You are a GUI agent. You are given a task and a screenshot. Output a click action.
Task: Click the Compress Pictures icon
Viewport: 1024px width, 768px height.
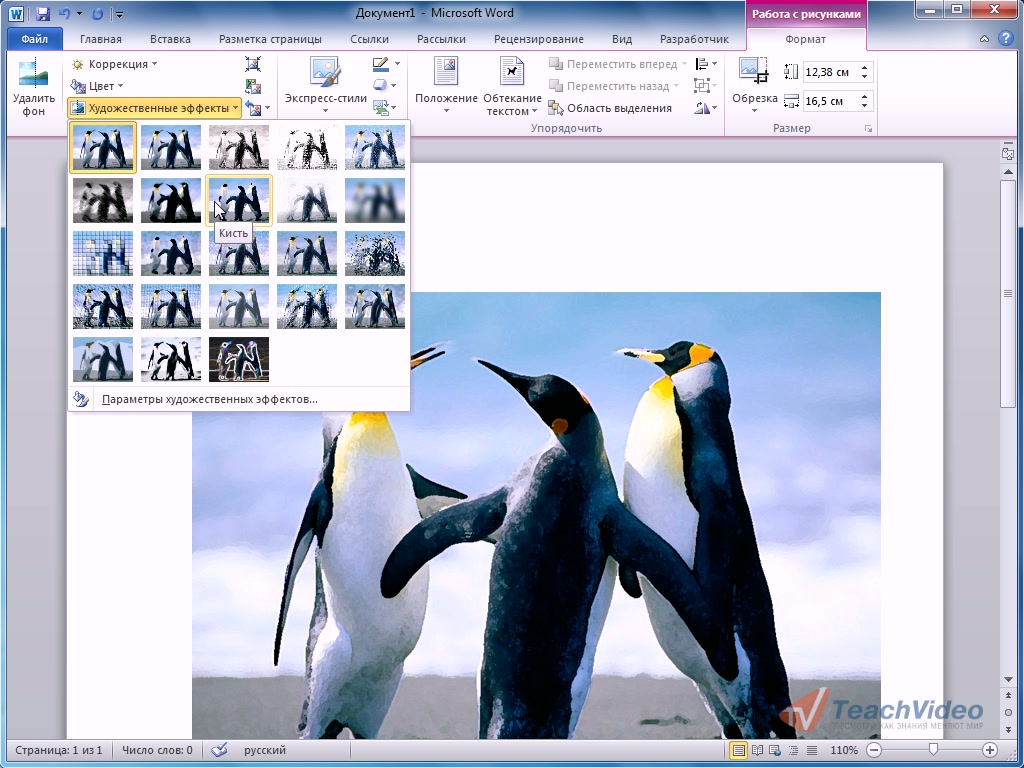point(253,64)
